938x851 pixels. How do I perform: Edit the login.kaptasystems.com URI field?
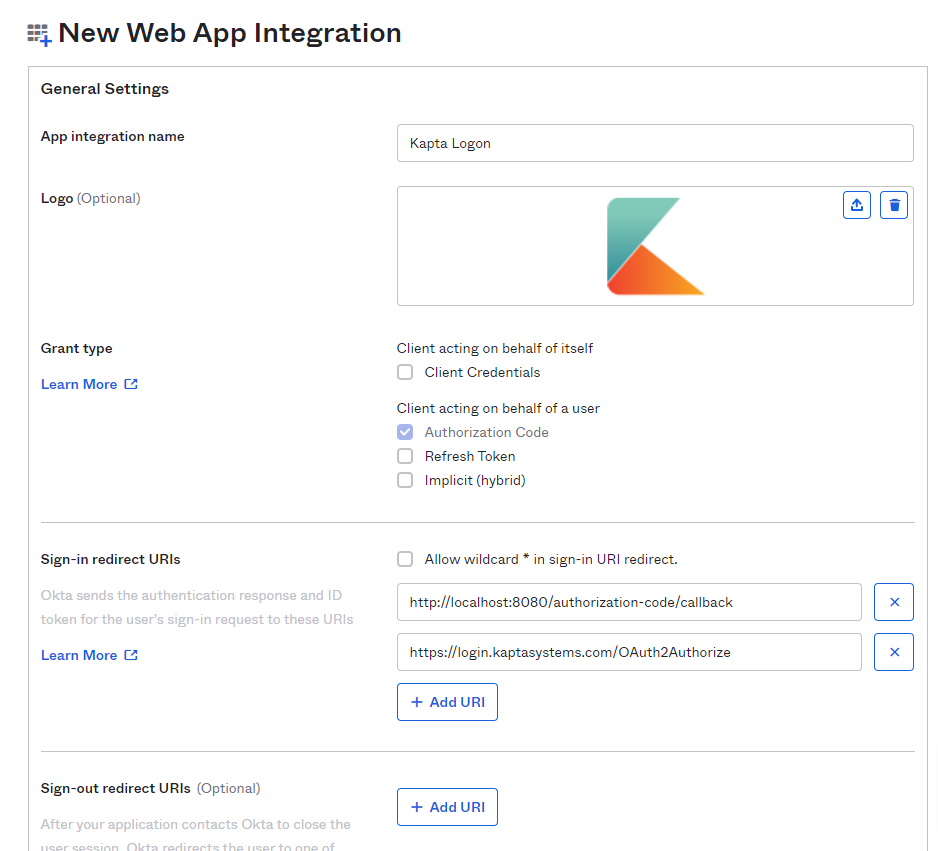tap(629, 652)
